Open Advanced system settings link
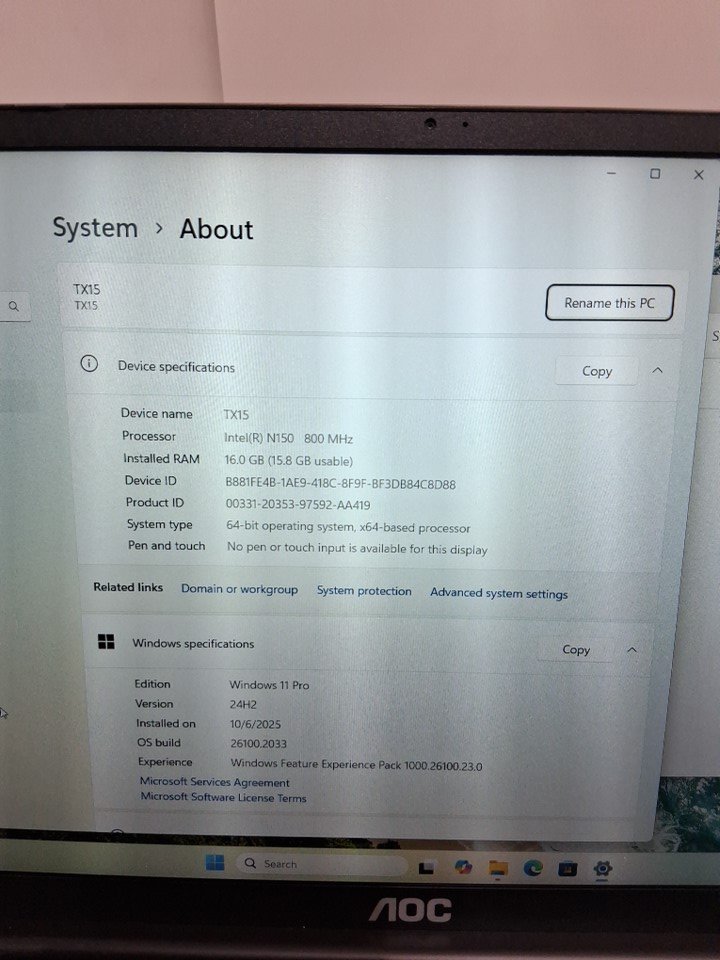Screen dimensions: 720x960 pyautogui.click(x=498, y=593)
